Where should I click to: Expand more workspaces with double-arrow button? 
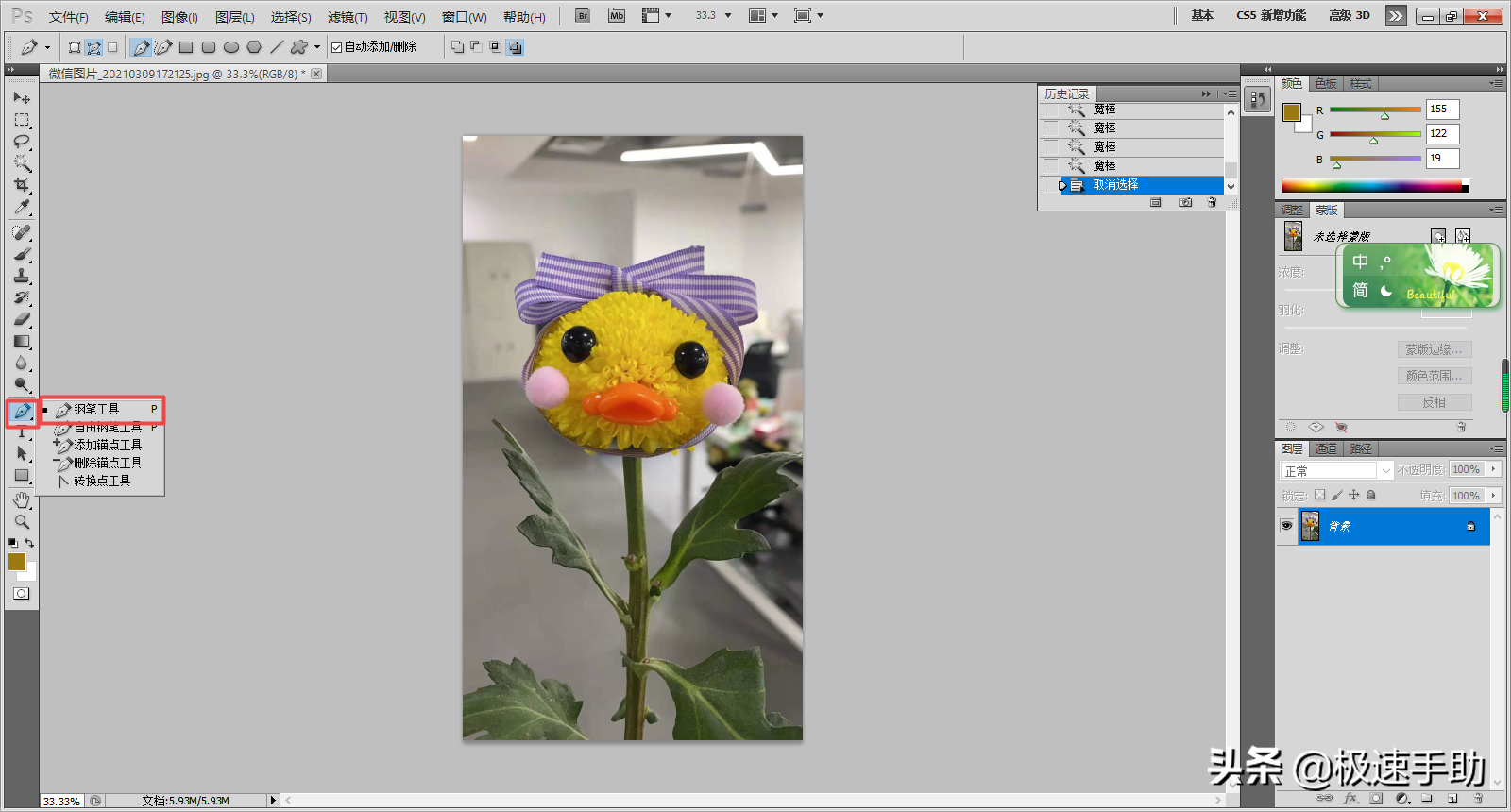(1396, 16)
